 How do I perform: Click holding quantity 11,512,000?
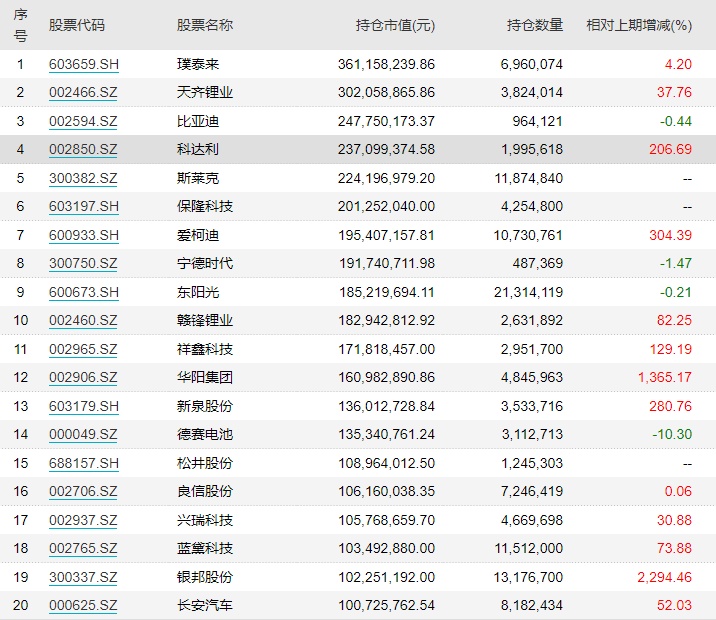[x=529, y=548]
